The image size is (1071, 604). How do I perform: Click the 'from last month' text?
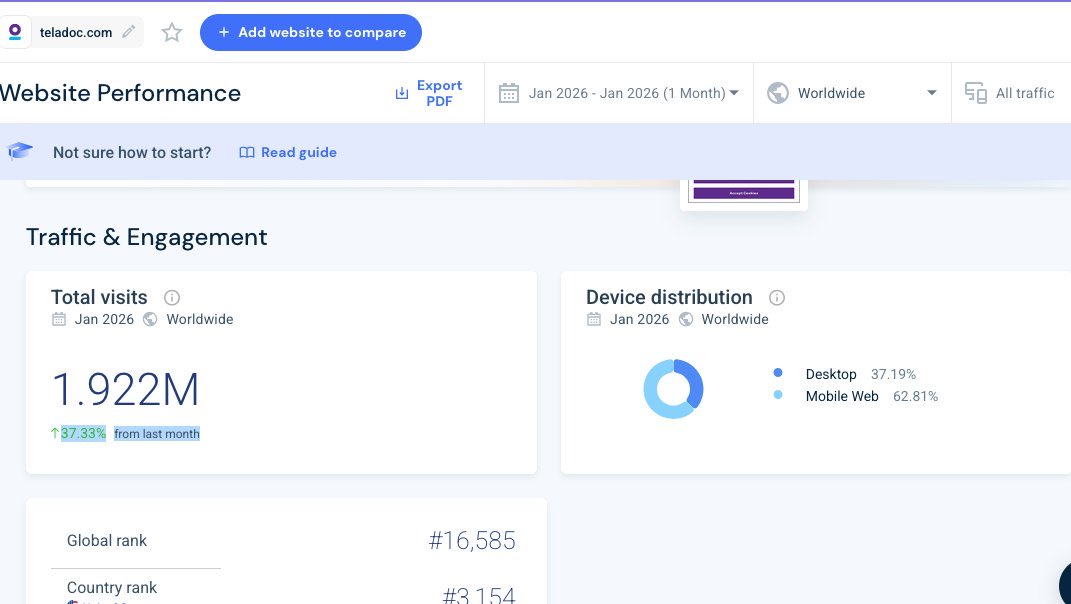click(156, 433)
